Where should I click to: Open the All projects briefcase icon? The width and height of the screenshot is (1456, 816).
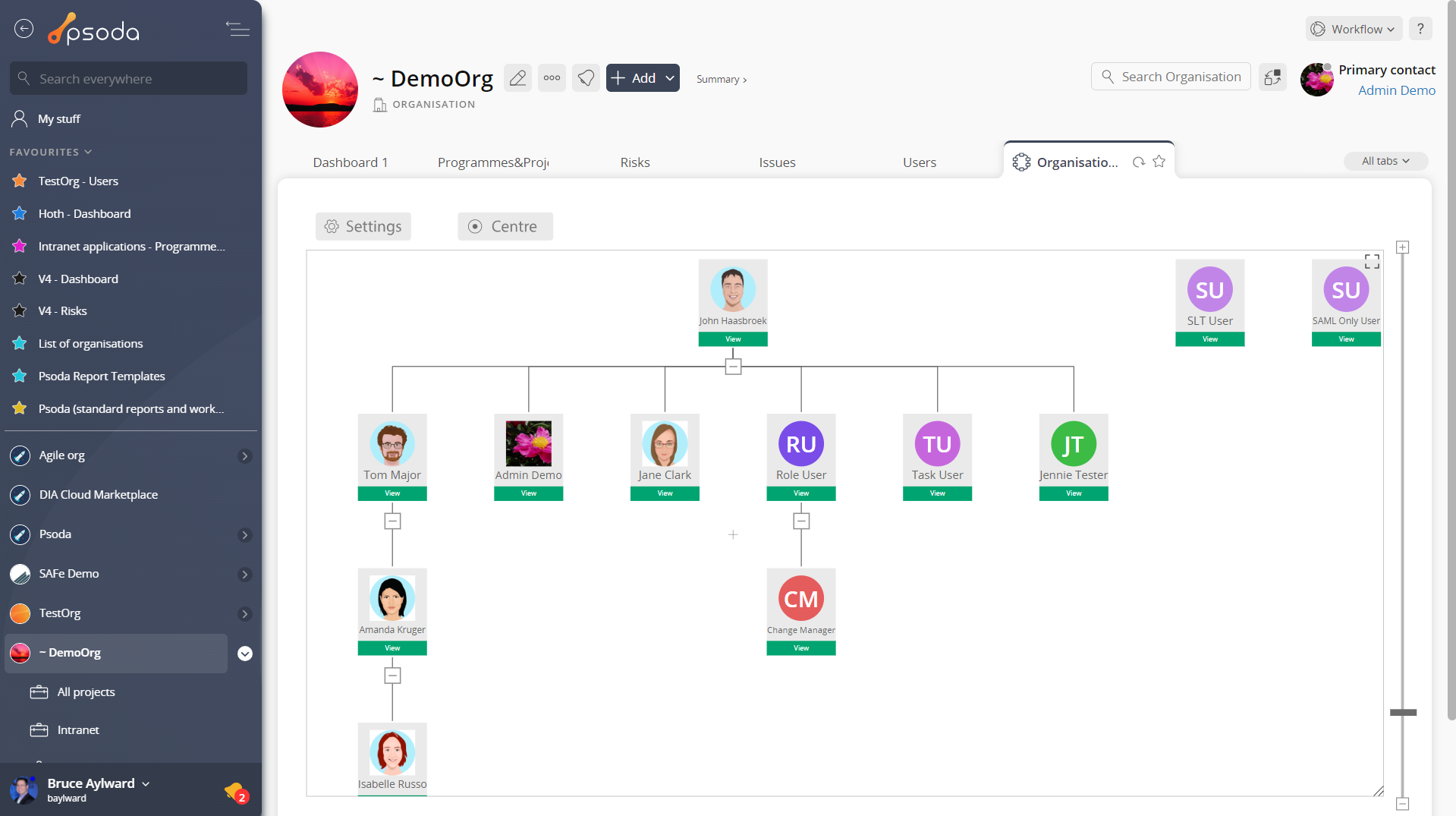(x=39, y=692)
